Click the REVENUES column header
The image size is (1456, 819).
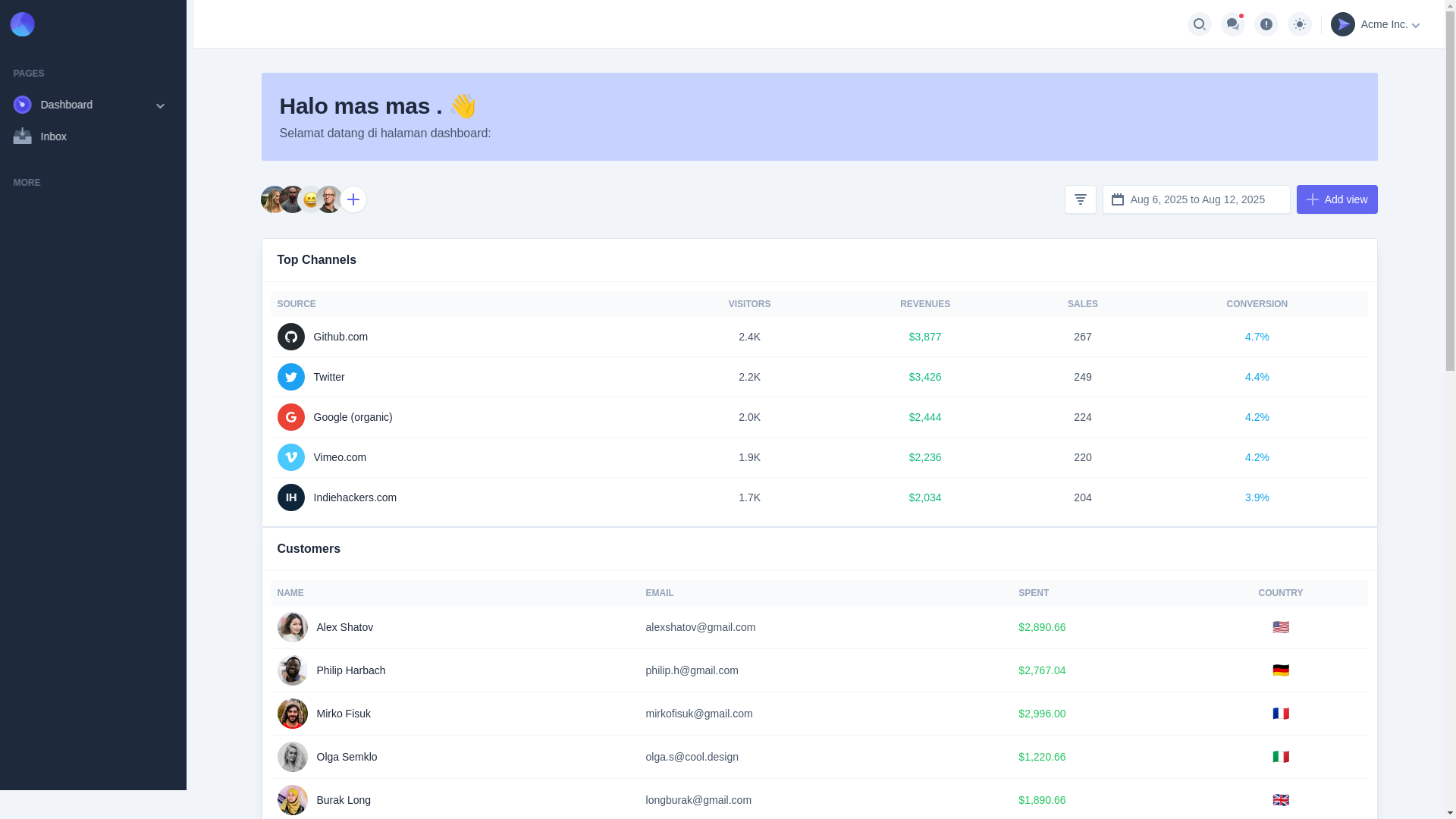[924, 304]
